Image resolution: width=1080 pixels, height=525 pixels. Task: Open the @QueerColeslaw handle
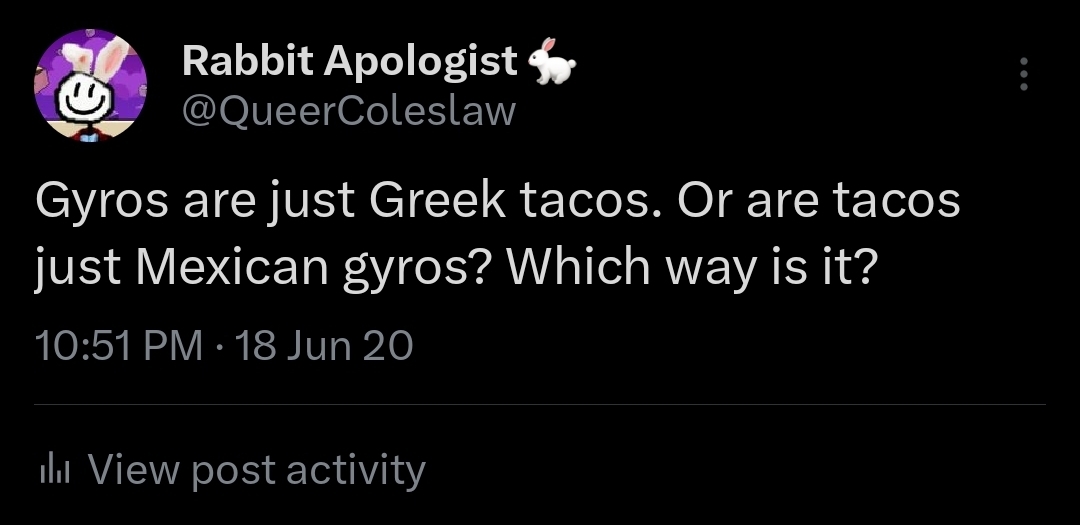[x=349, y=110]
